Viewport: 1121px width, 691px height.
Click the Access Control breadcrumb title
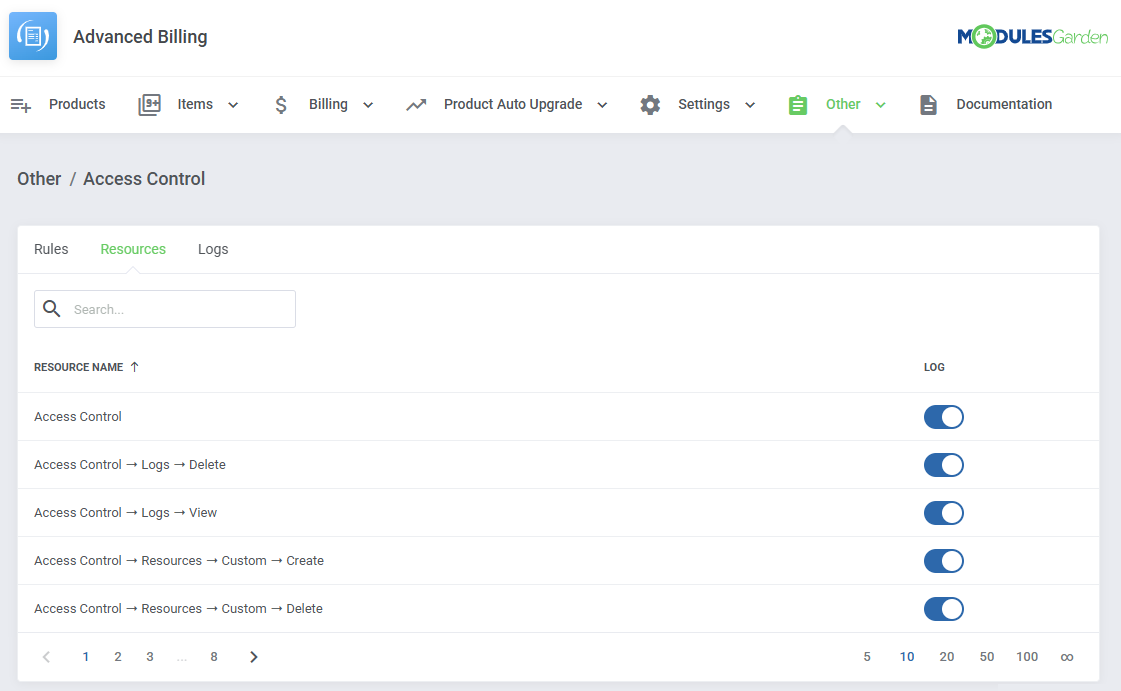click(x=144, y=179)
